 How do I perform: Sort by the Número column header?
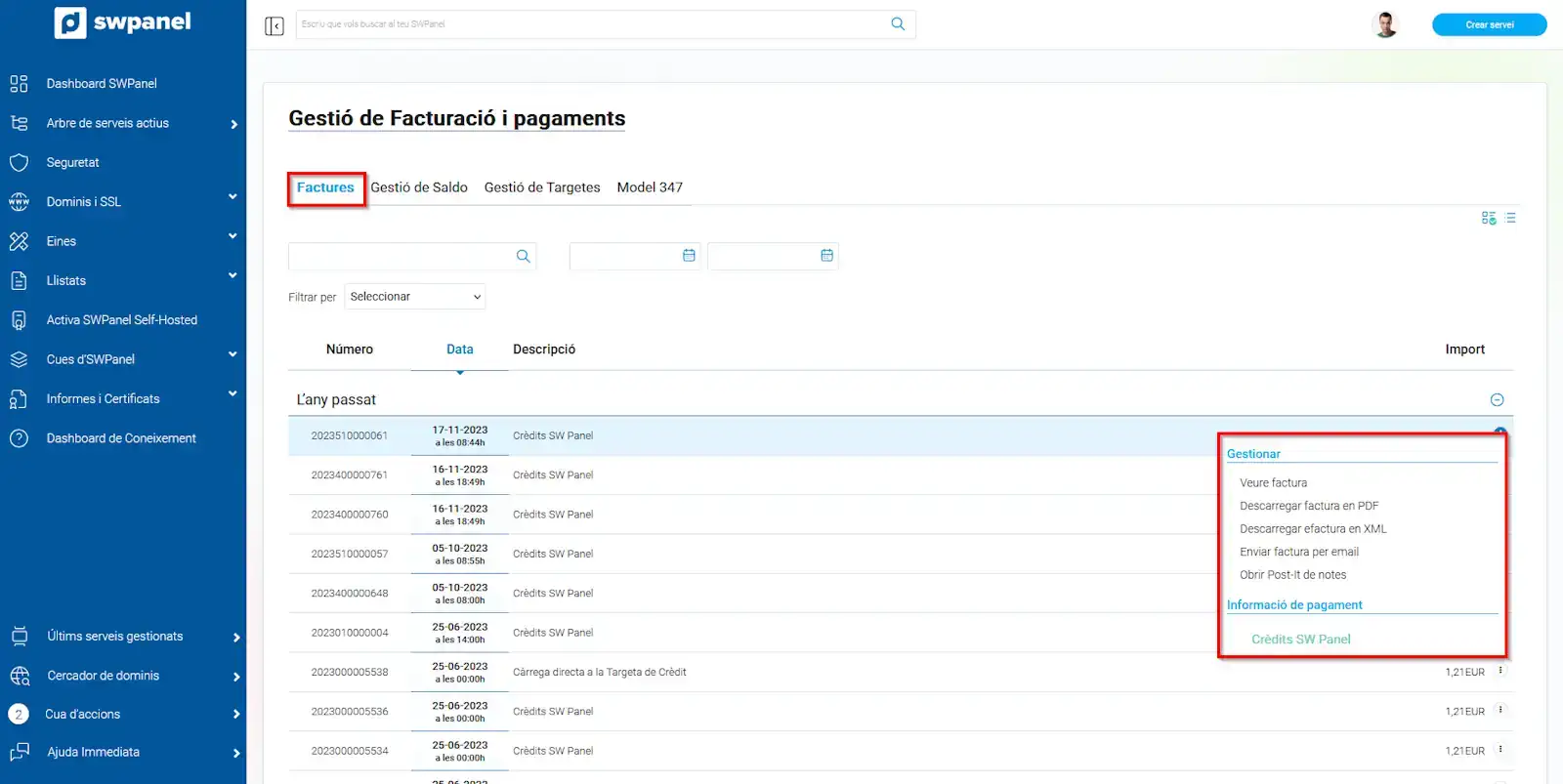[350, 350]
